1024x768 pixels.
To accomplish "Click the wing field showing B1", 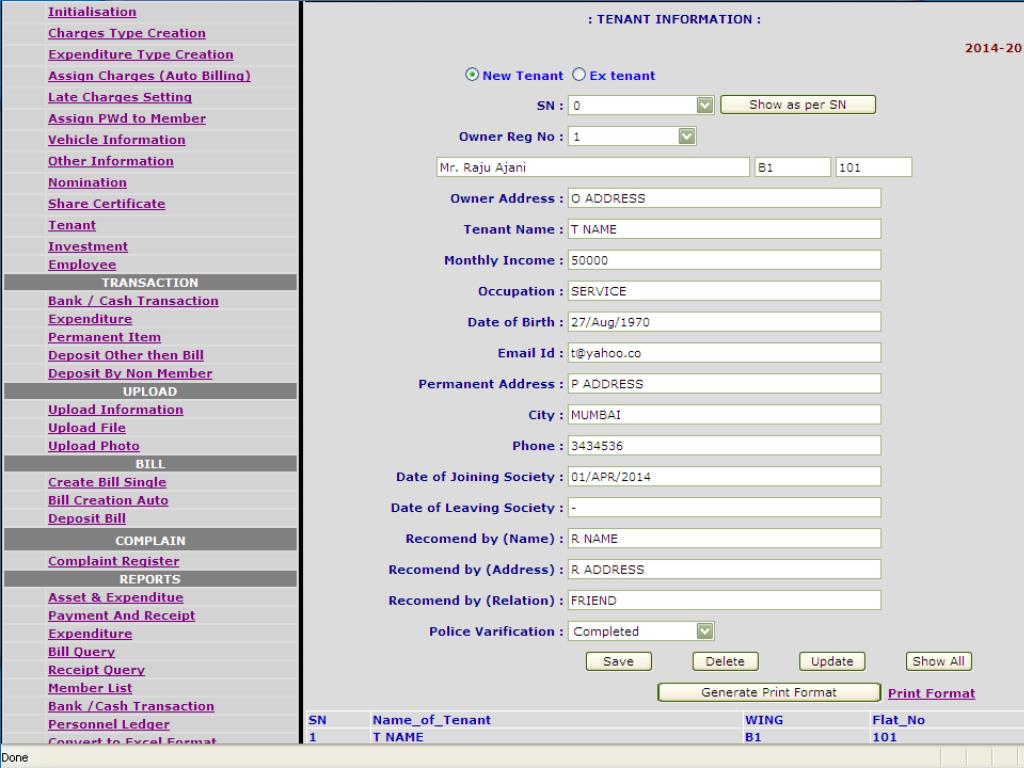I will 793,167.
